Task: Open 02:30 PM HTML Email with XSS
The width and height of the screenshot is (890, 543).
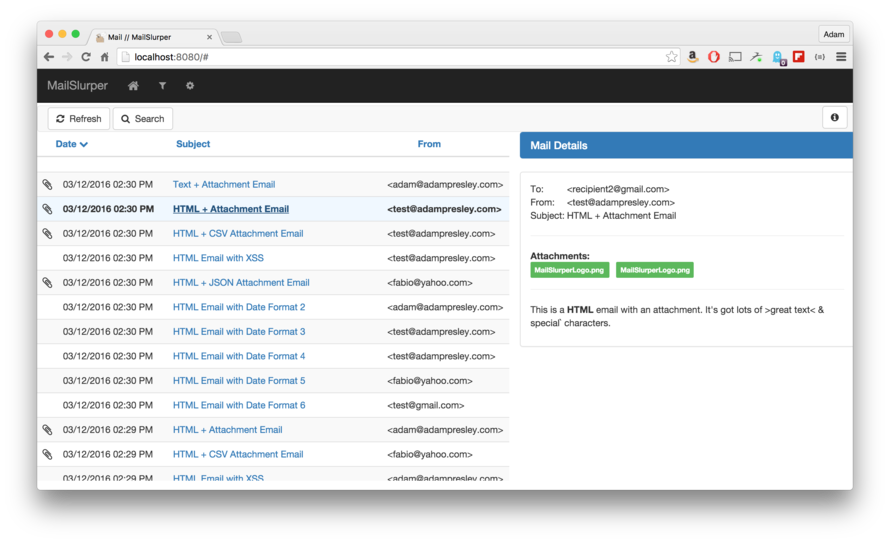Action: tap(218, 258)
